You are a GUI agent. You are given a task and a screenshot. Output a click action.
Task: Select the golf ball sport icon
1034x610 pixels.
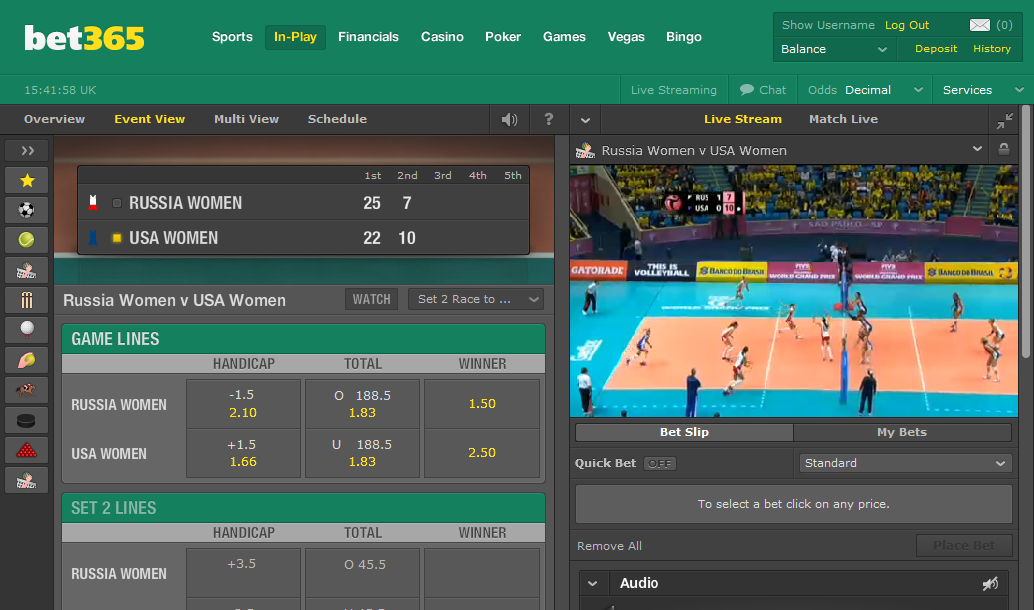point(27,329)
